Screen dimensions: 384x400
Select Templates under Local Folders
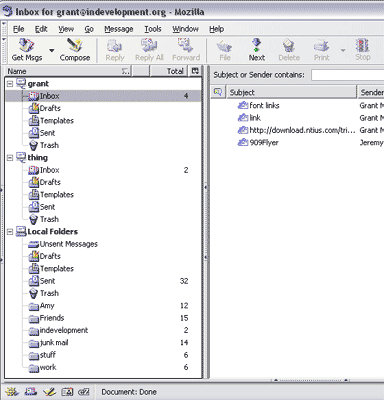pyautogui.click(x=103, y=269)
